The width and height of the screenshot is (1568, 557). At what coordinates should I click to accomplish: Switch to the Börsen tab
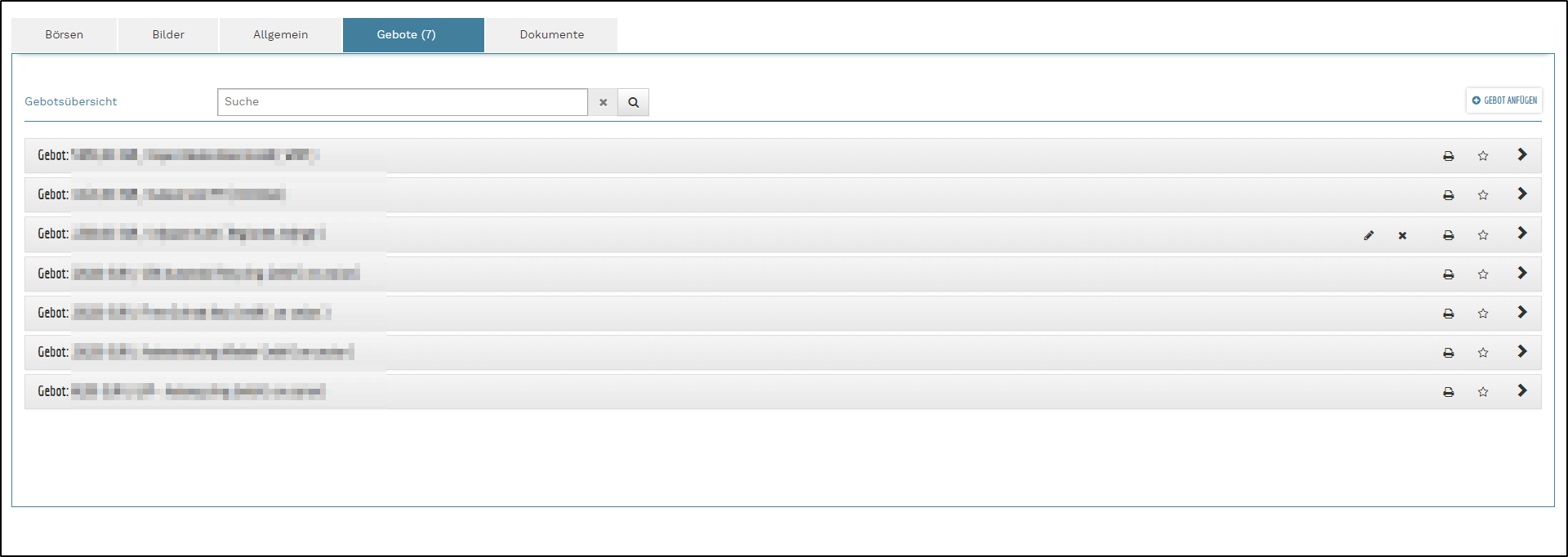coord(65,35)
